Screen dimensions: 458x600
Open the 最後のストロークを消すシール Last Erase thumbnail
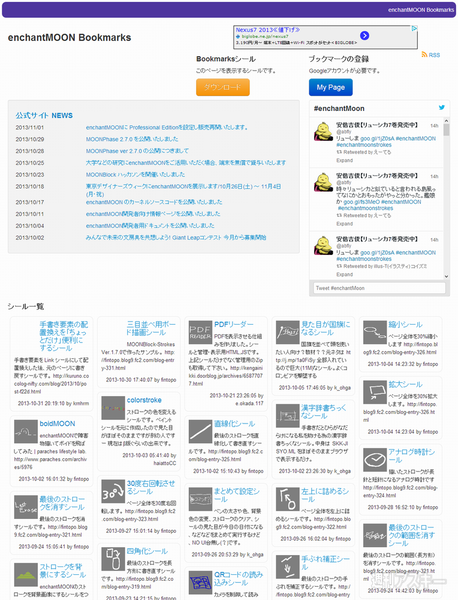25,507
